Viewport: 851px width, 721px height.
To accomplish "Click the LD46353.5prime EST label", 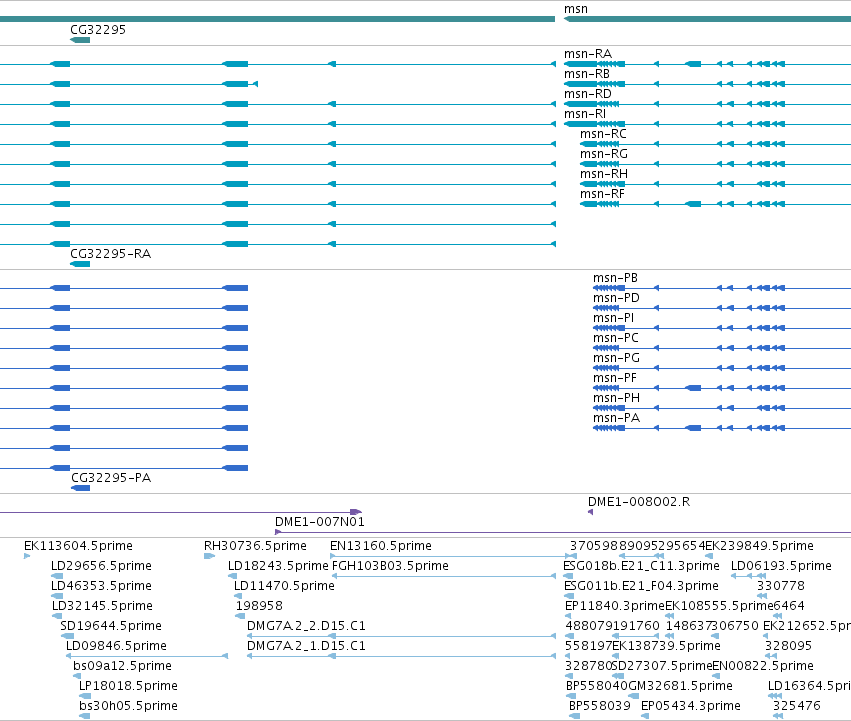I will coord(101,586).
